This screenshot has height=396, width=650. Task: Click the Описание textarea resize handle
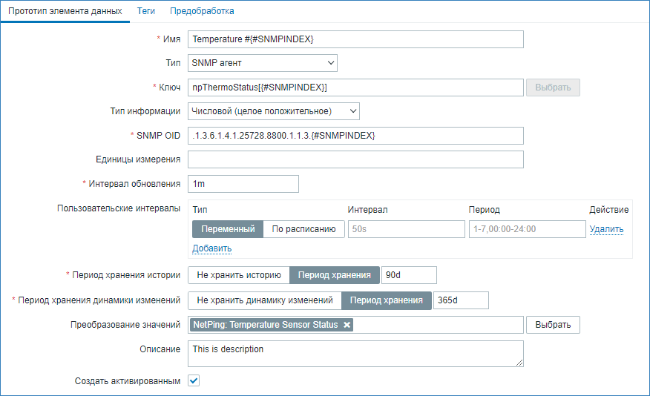519,363
